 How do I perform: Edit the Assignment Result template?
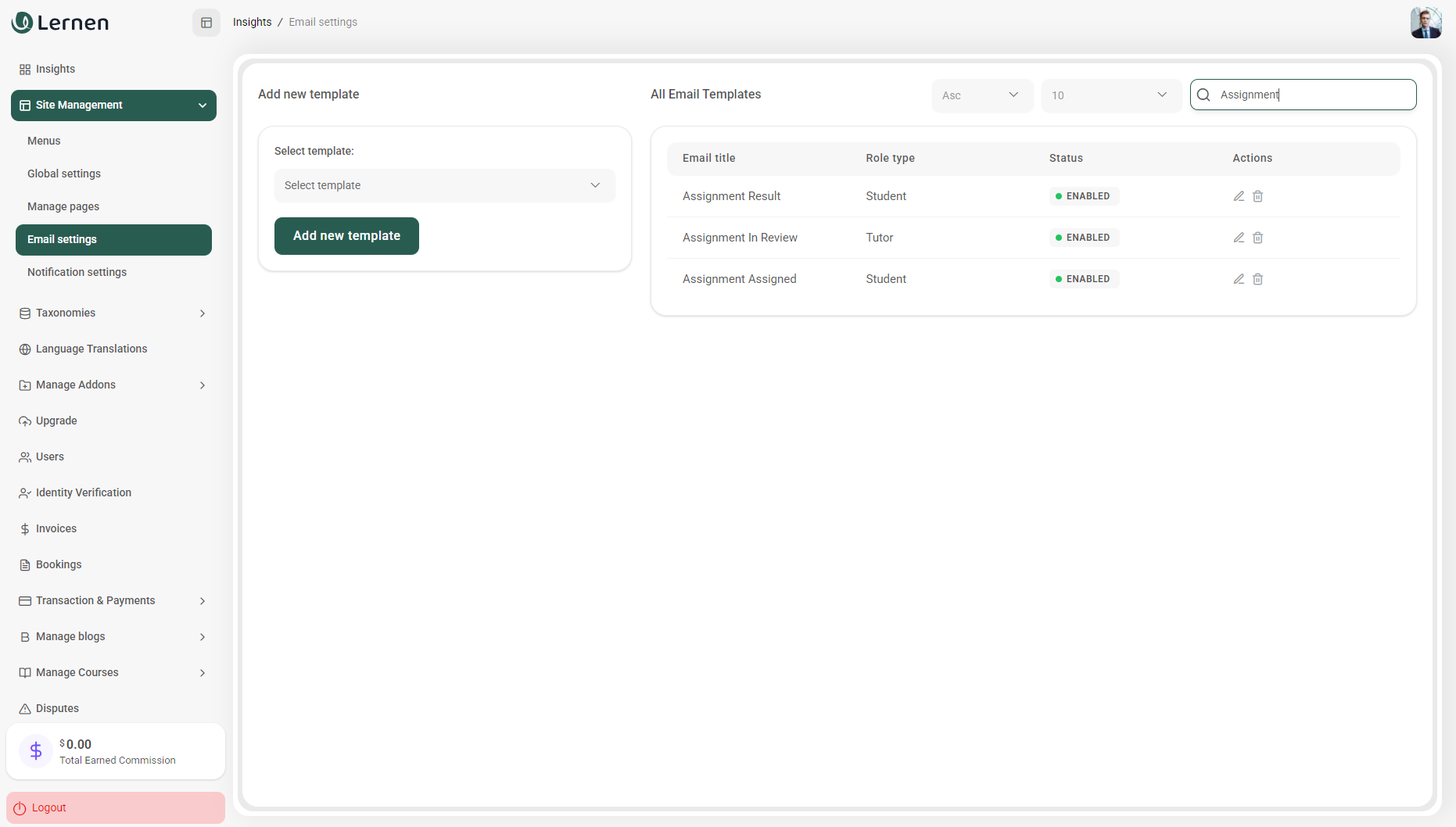point(1239,196)
